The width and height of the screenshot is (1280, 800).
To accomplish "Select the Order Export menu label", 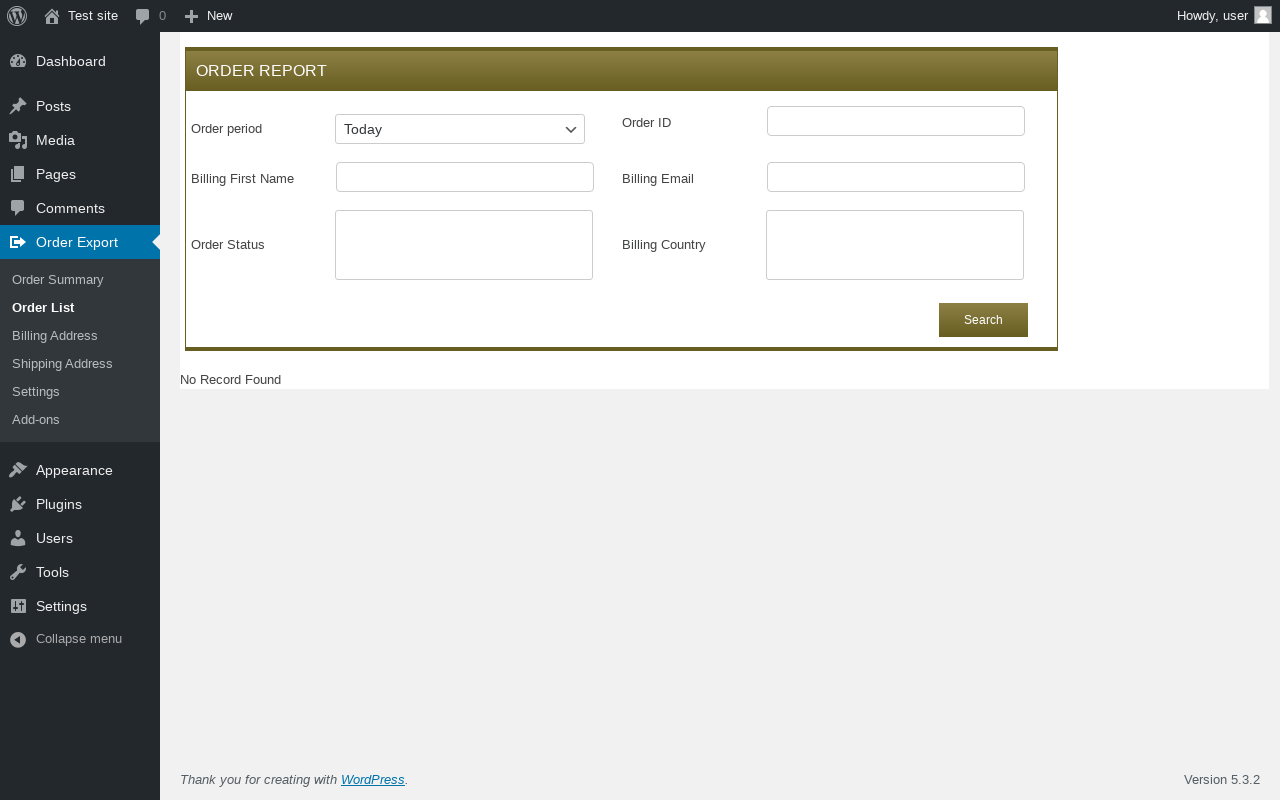I will point(77,242).
